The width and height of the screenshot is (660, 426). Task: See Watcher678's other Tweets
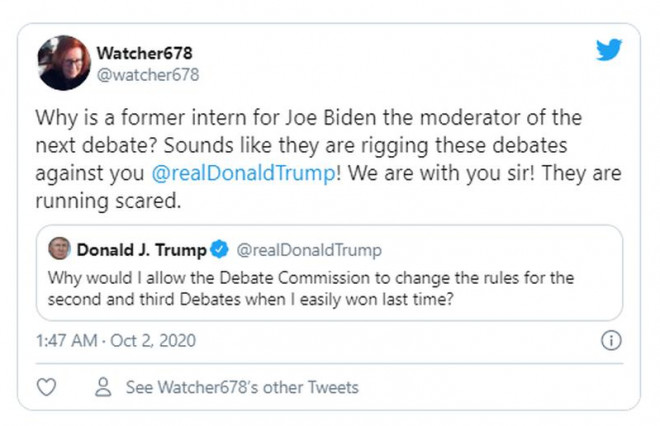(241, 387)
